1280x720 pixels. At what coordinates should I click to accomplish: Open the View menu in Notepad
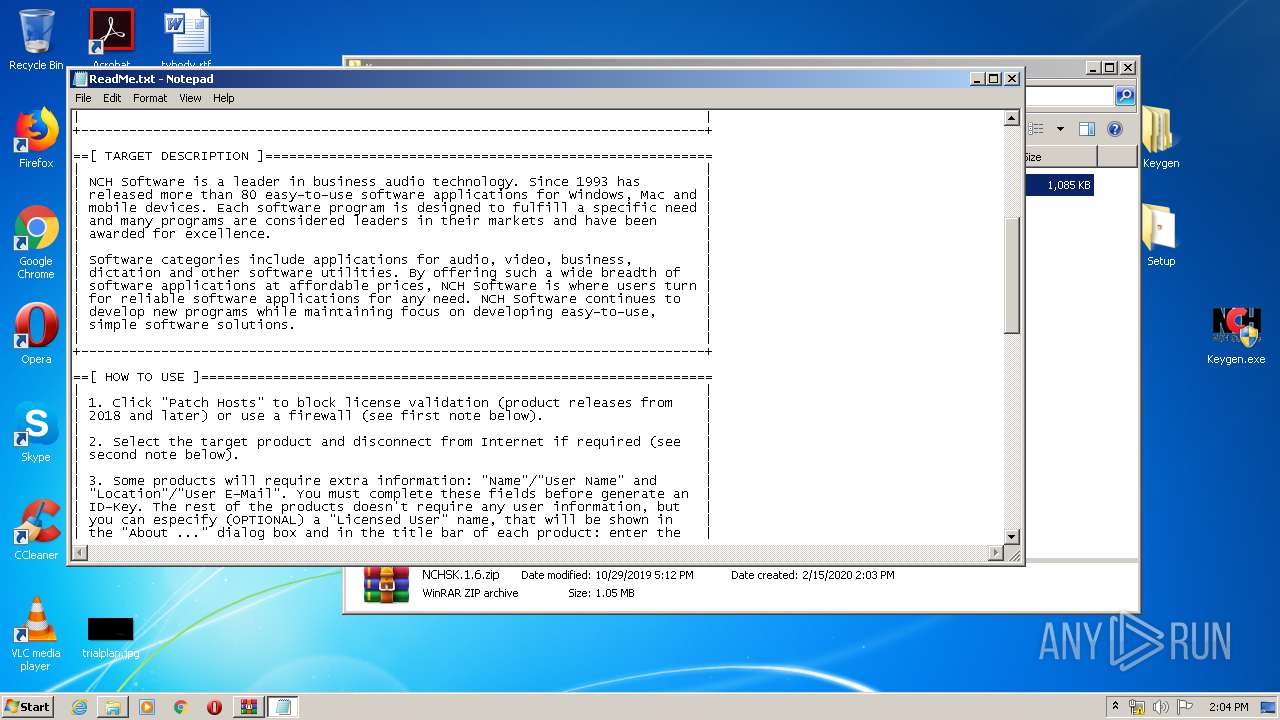tap(190, 98)
